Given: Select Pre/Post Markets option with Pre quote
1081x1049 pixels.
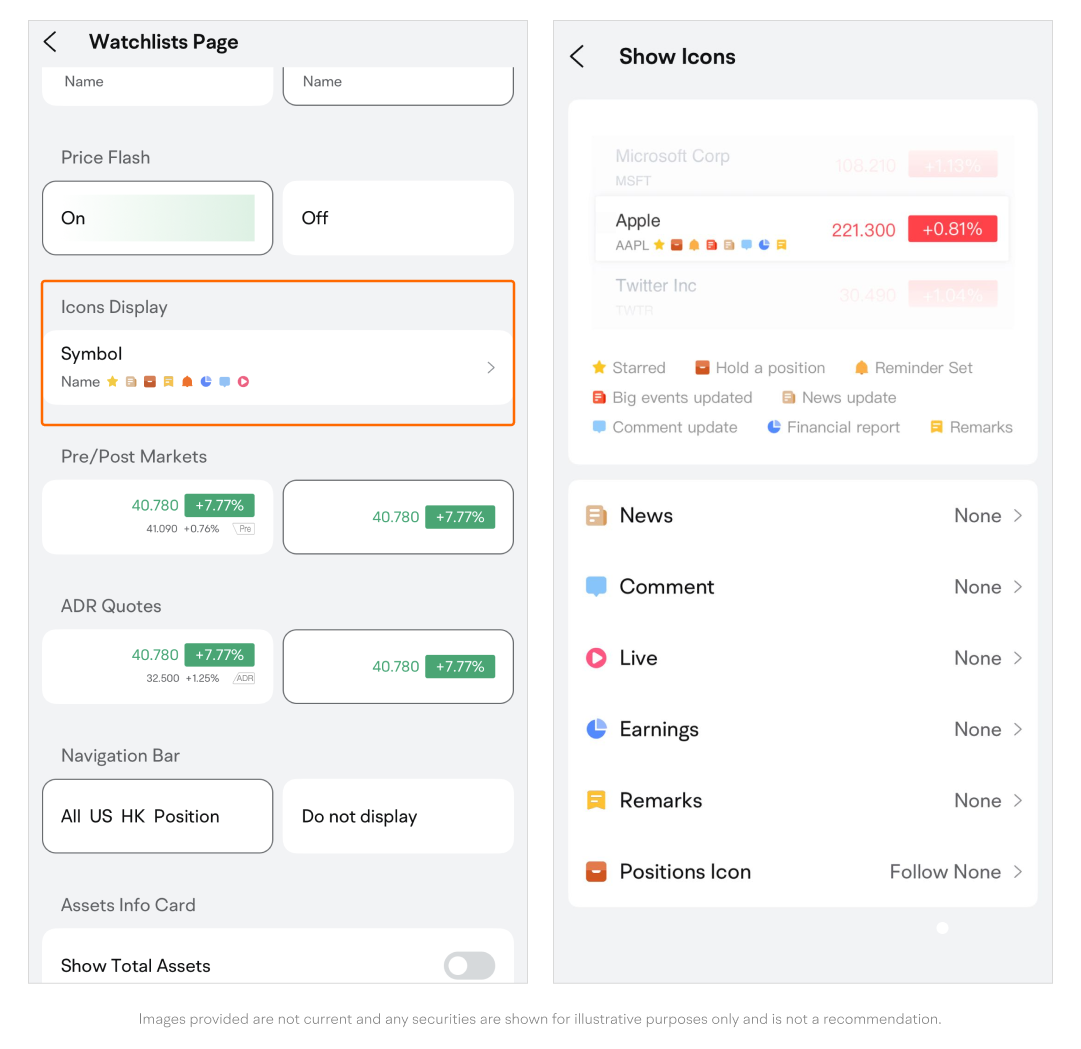Looking at the screenshot, I should tap(157, 517).
